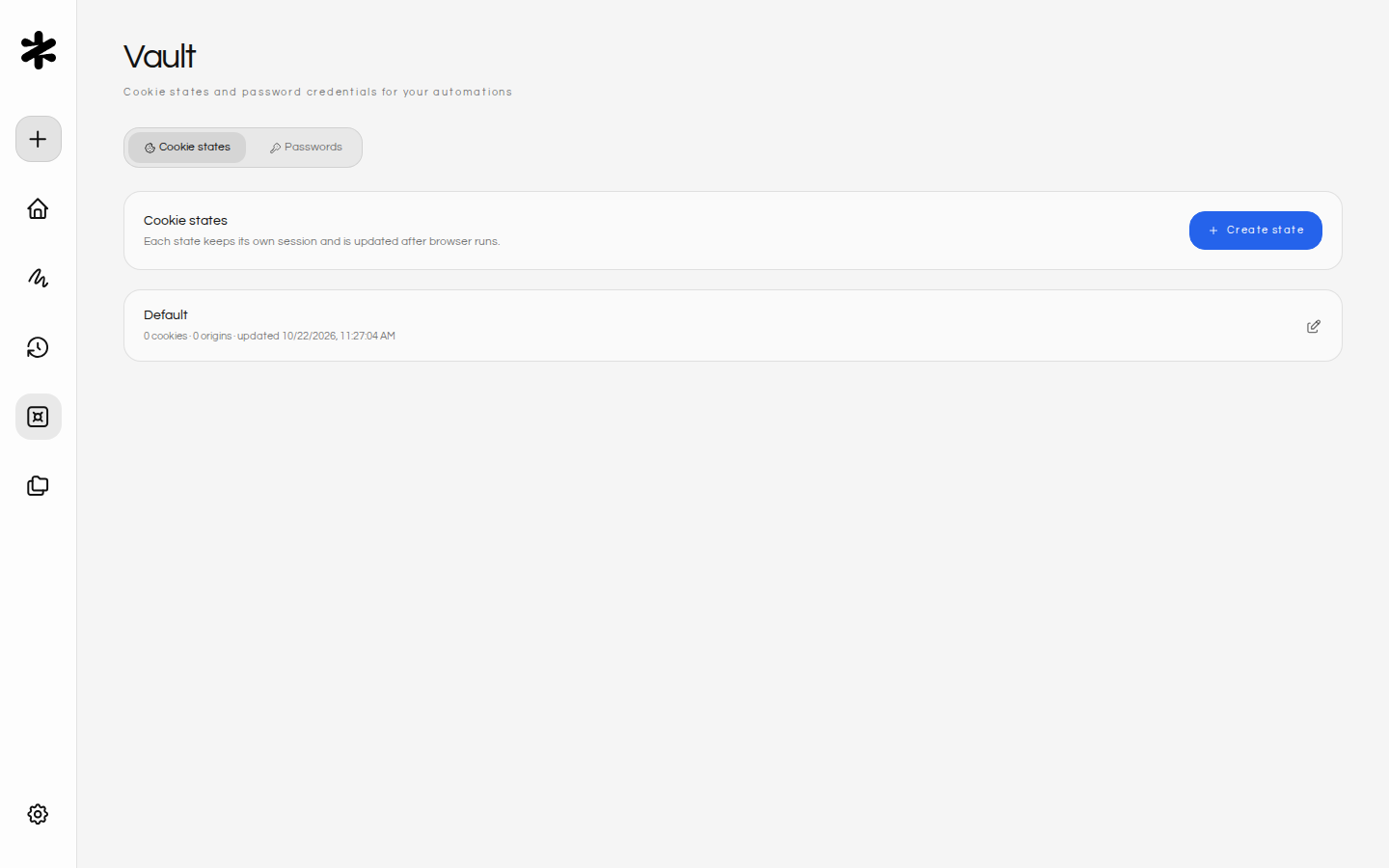1389x868 pixels.
Task: Click the Create state button
Action: (x=1255, y=231)
